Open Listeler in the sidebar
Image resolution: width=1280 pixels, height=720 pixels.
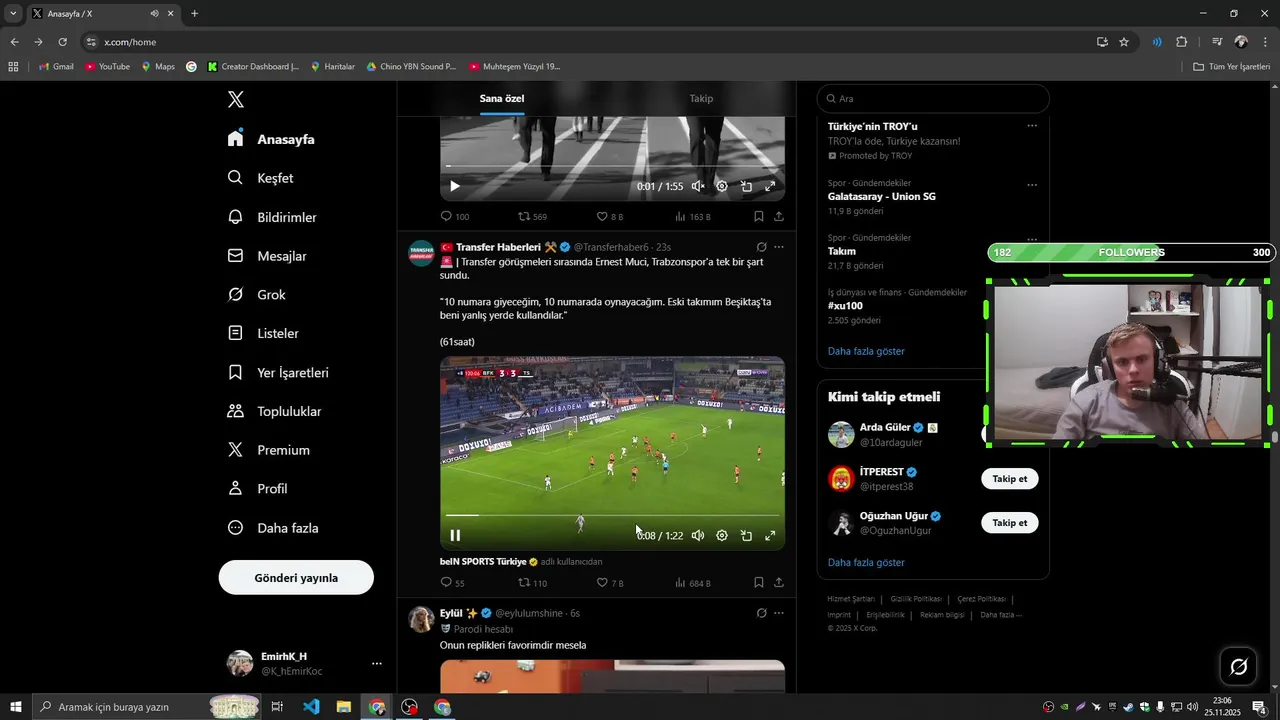263,333
